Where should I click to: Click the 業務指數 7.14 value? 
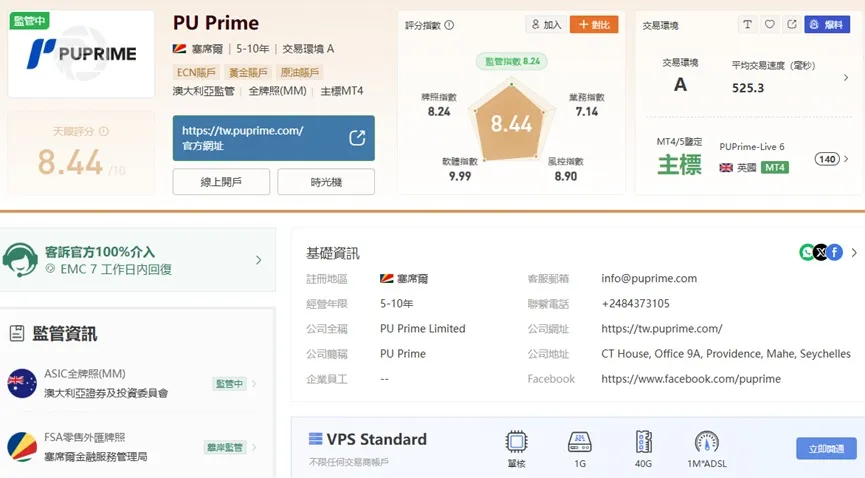pyautogui.click(x=586, y=111)
